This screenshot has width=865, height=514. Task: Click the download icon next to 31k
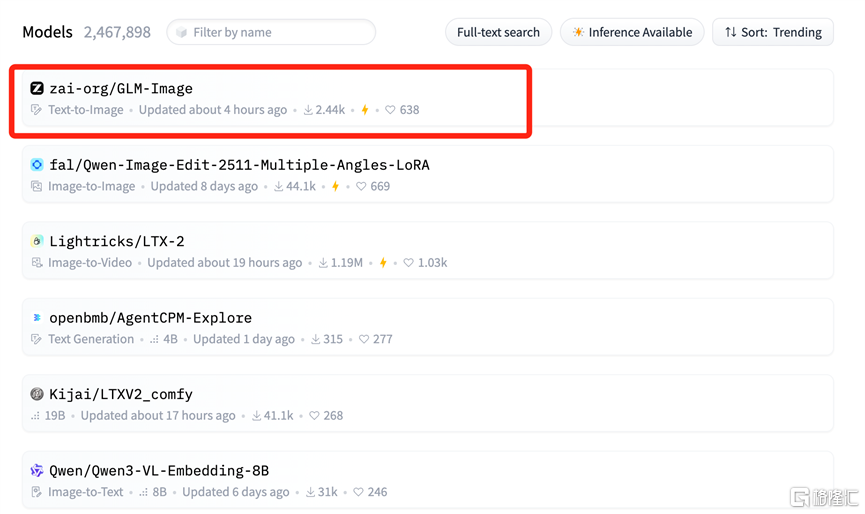click(x=311, y=492)
